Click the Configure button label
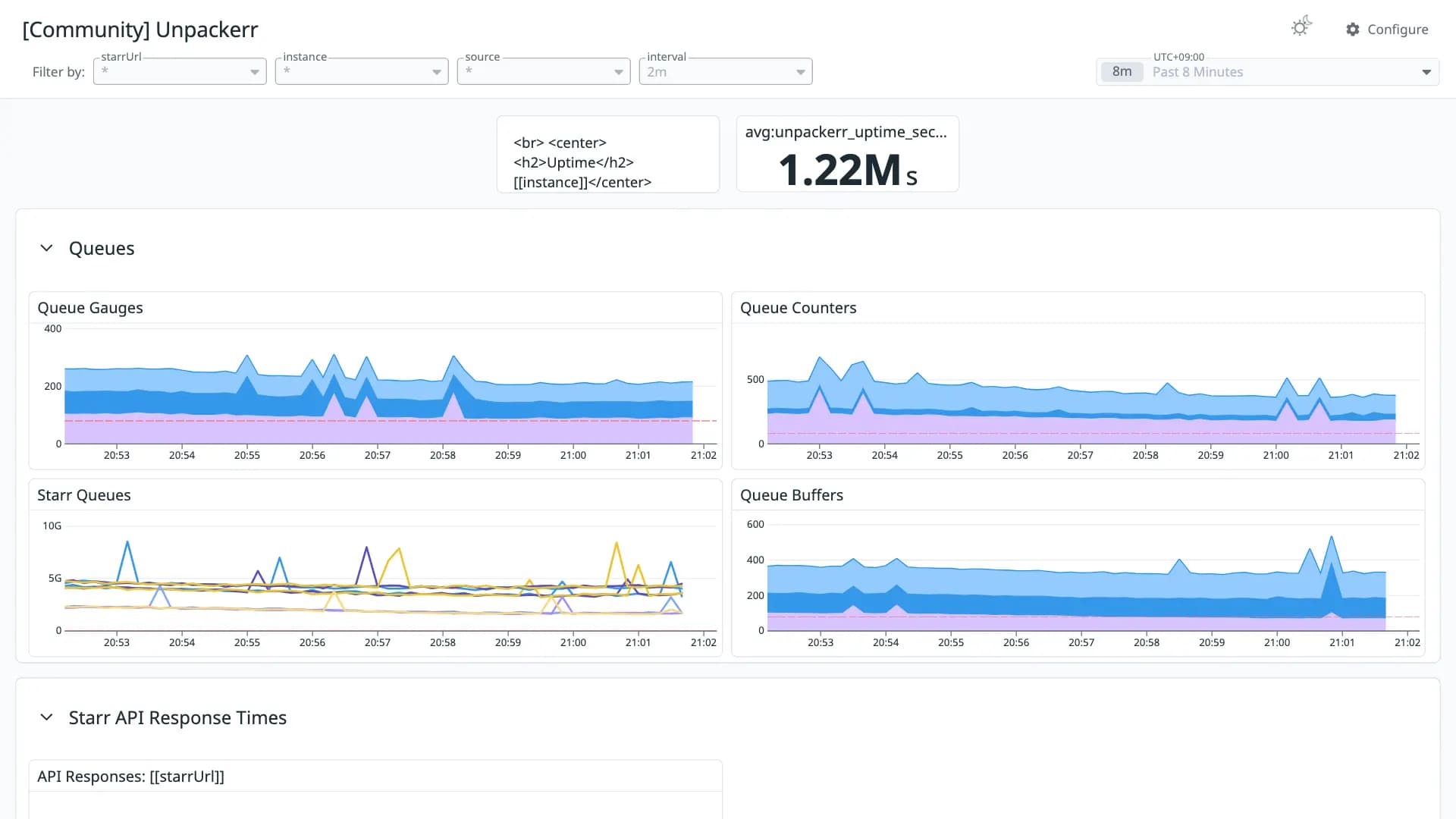This screenshot has height=819, width=1456. (x=1398, y=30)
